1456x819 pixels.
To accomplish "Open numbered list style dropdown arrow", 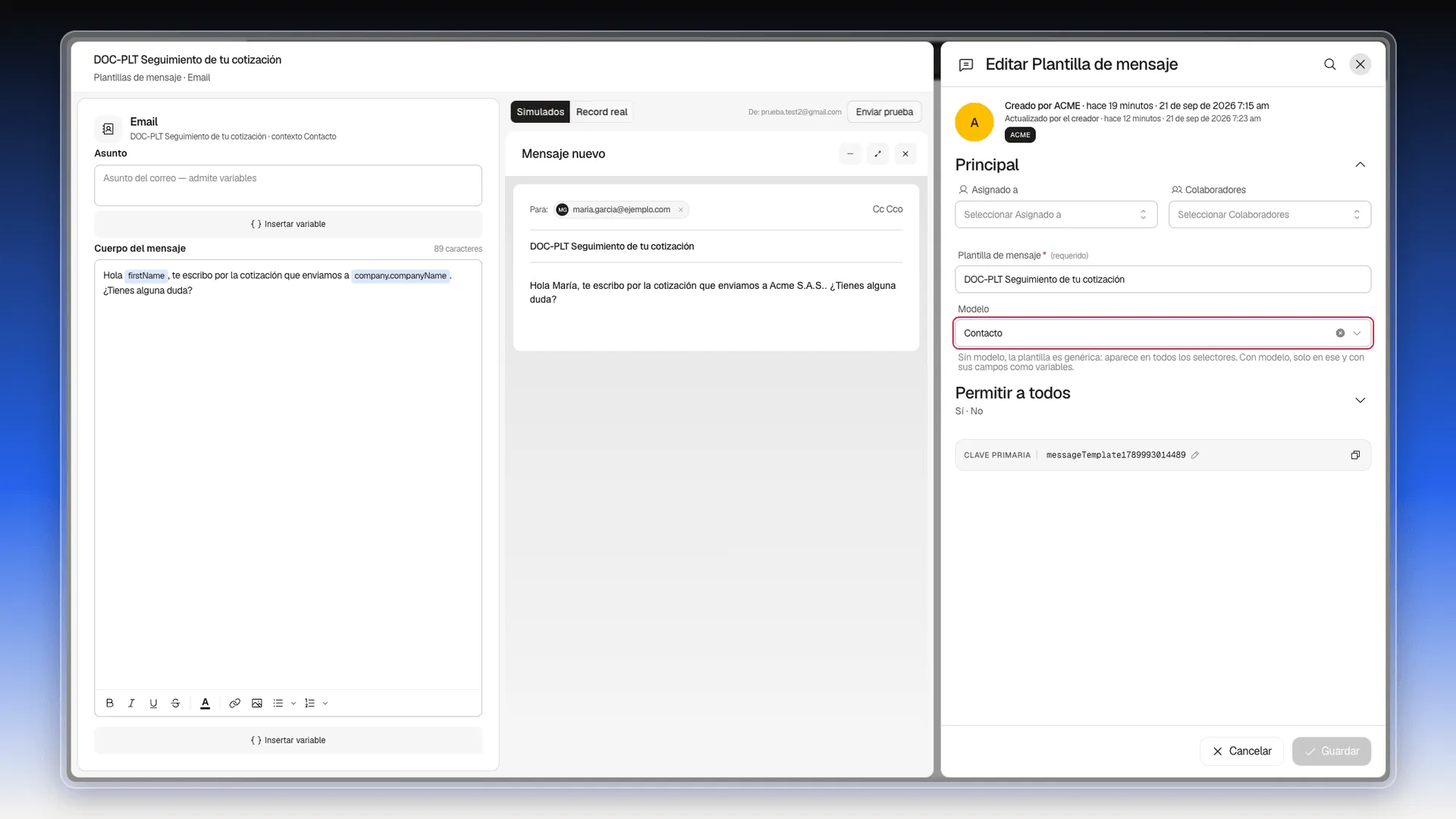I will click(x=325, y=703).
